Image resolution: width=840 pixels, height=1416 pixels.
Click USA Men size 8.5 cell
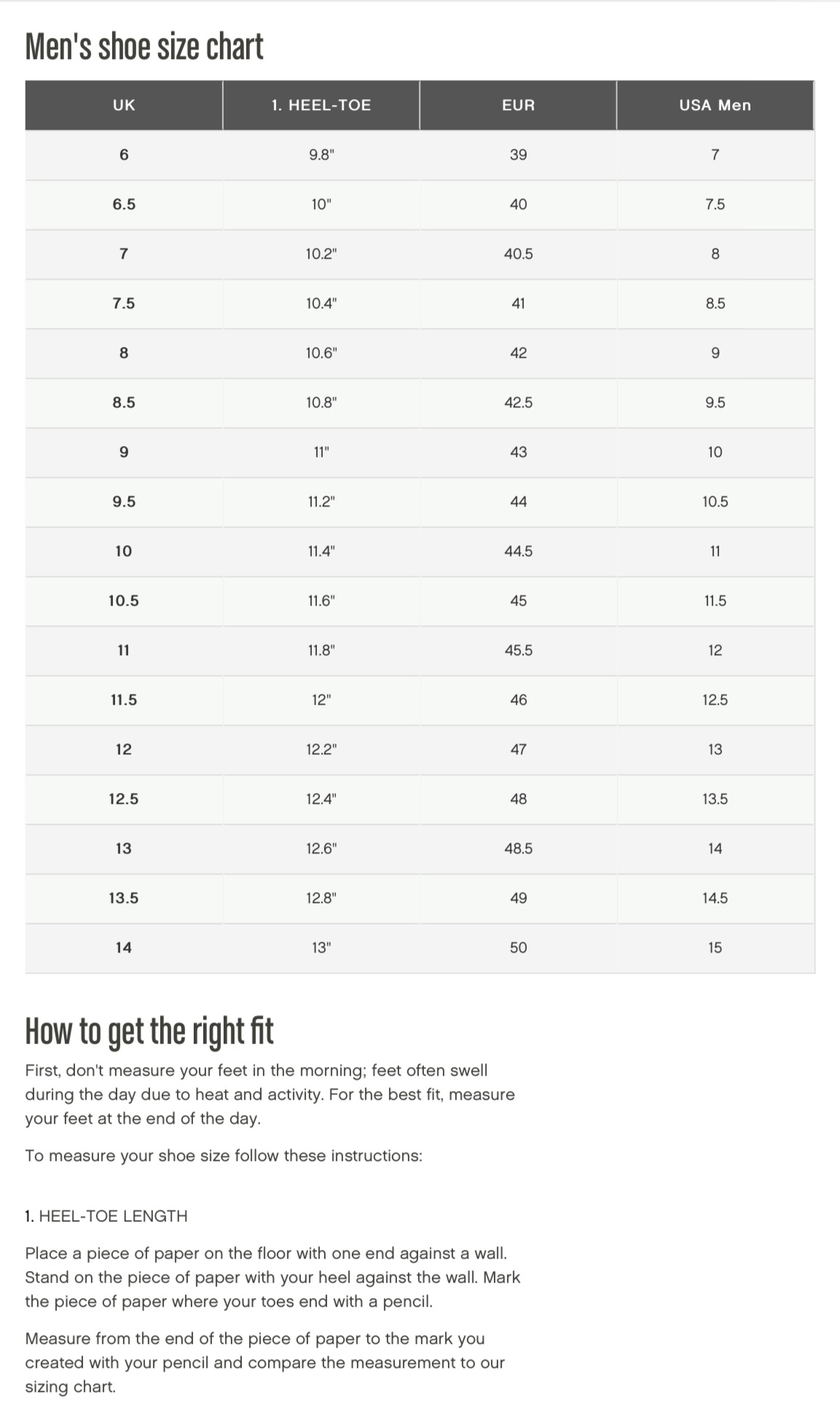(x=715, y=303)
